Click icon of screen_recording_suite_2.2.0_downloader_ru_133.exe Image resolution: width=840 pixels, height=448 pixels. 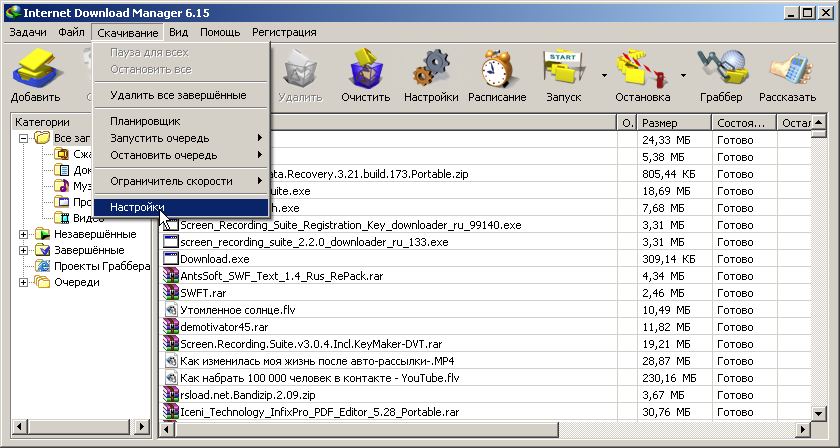tap(170, 242)
